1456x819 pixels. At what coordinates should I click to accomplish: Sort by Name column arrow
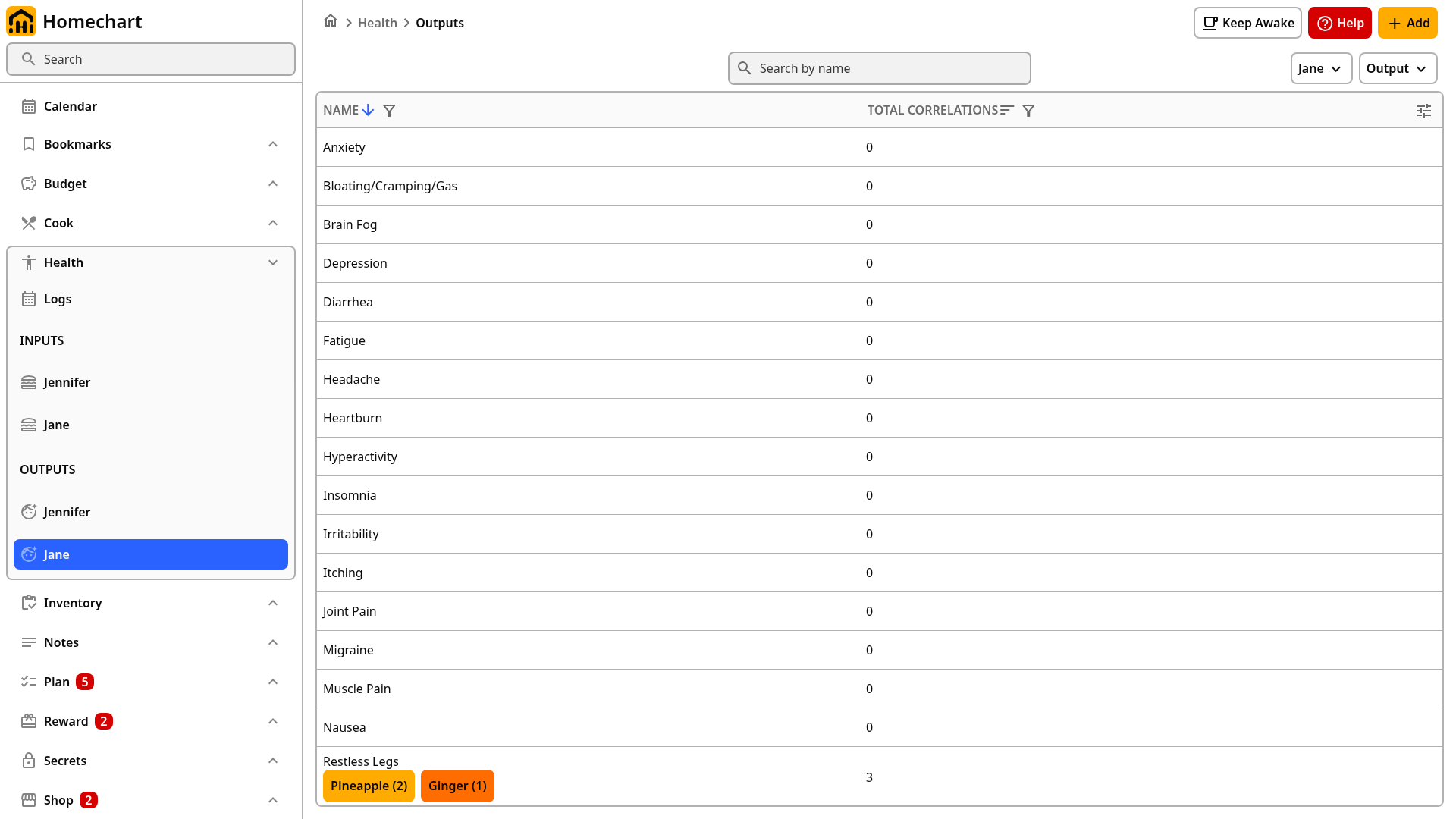click(368, 110)
